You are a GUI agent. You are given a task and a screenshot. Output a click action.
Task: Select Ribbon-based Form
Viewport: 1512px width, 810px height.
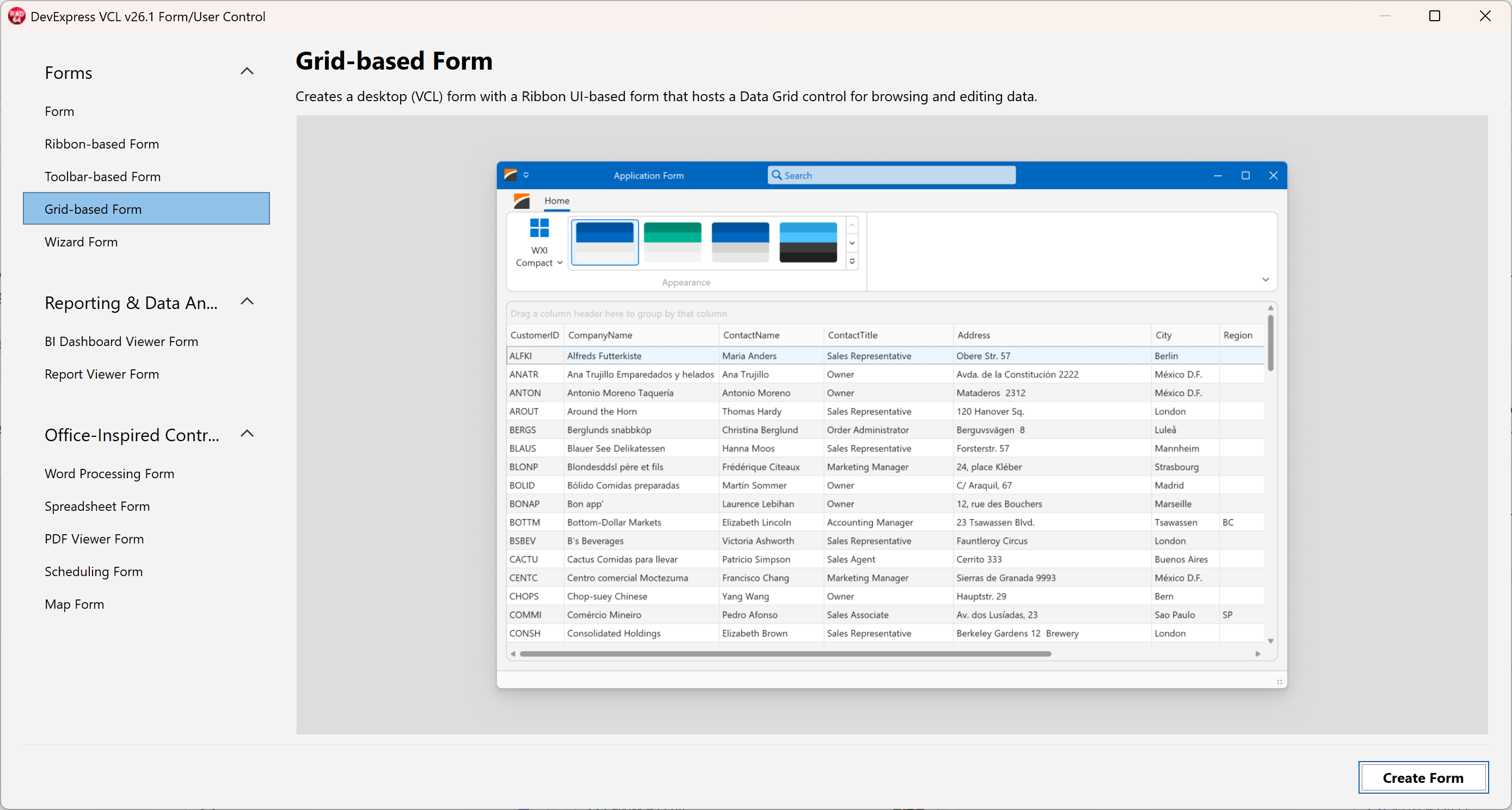102,144
